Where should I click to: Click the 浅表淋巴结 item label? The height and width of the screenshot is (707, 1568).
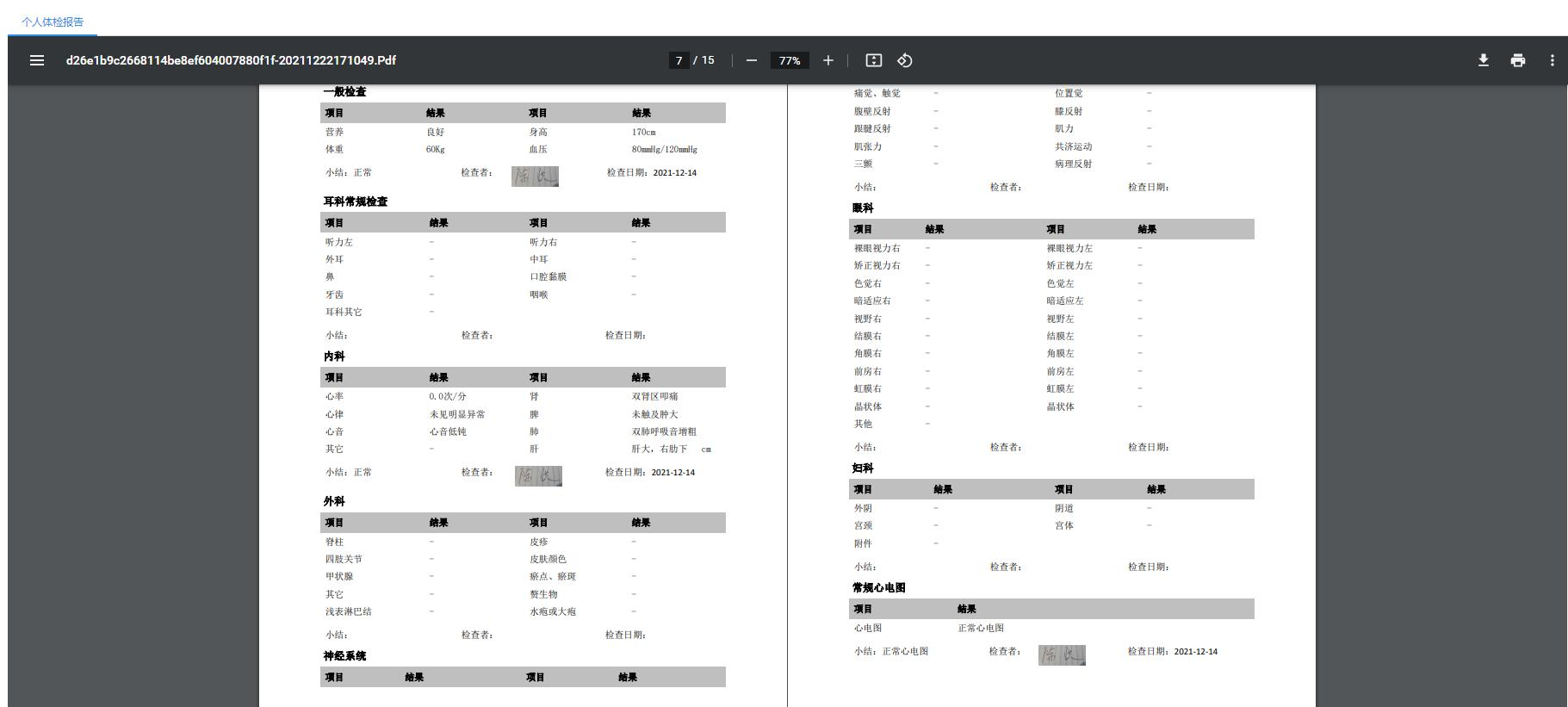click(x=349, y=611)
